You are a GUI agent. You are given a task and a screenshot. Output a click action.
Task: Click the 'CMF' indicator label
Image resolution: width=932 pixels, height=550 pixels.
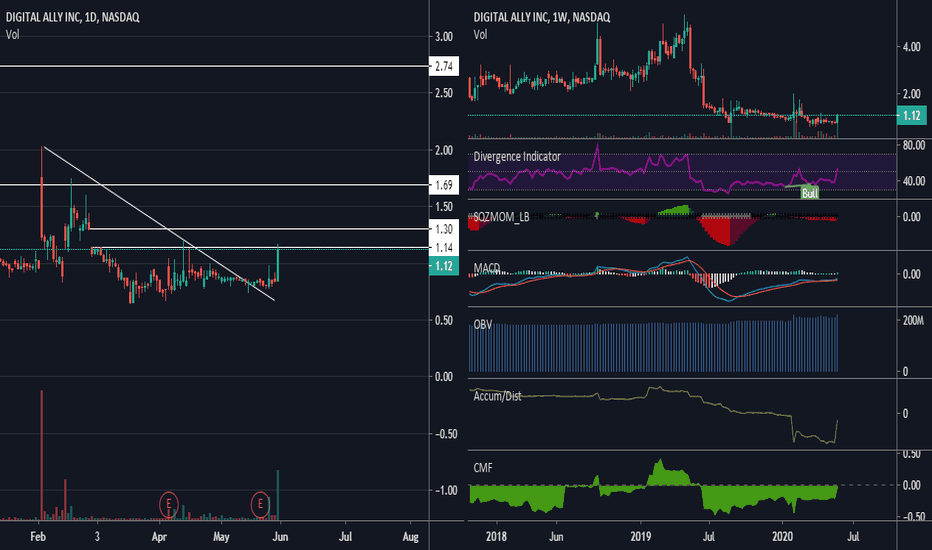coord(483,468)
